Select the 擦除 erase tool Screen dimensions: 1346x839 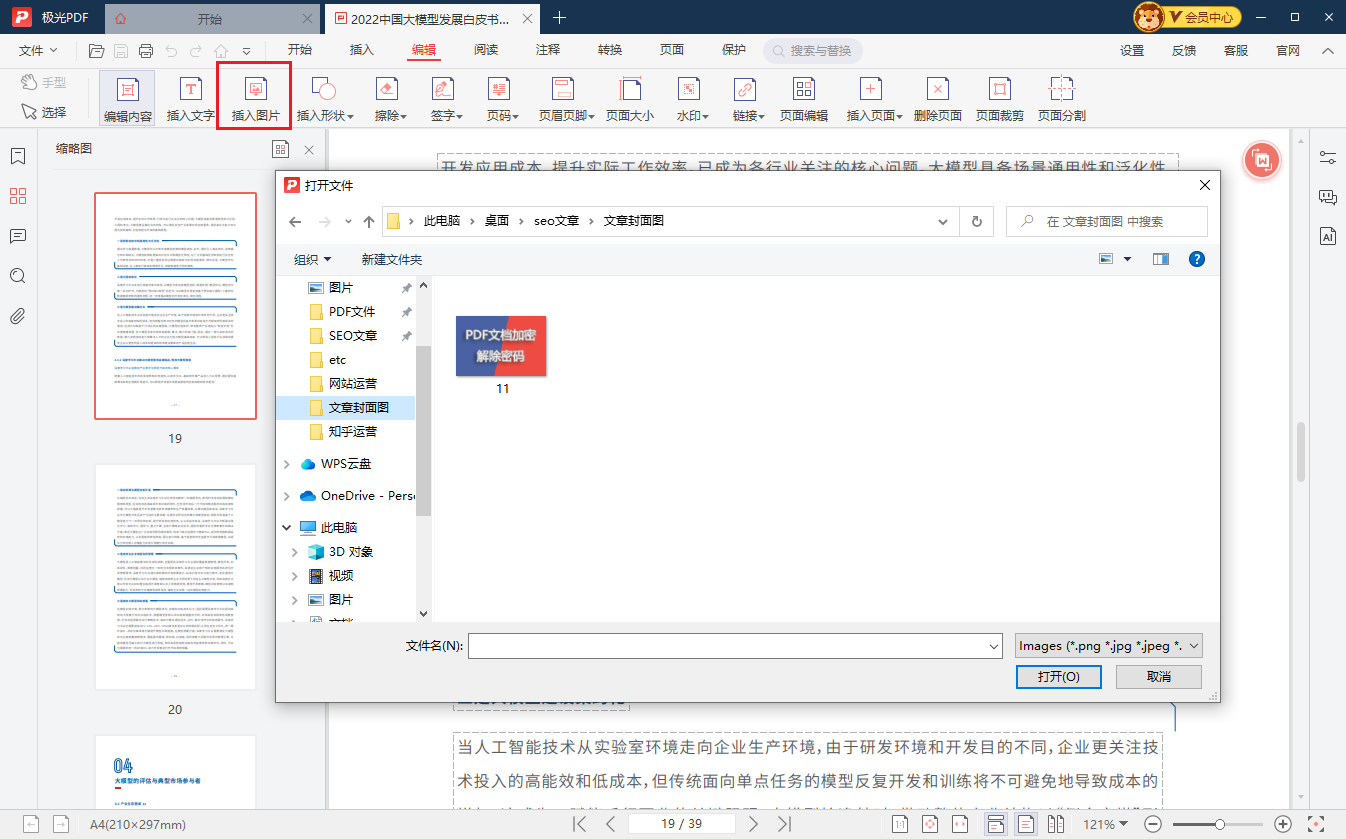click(x=390, y=99)
